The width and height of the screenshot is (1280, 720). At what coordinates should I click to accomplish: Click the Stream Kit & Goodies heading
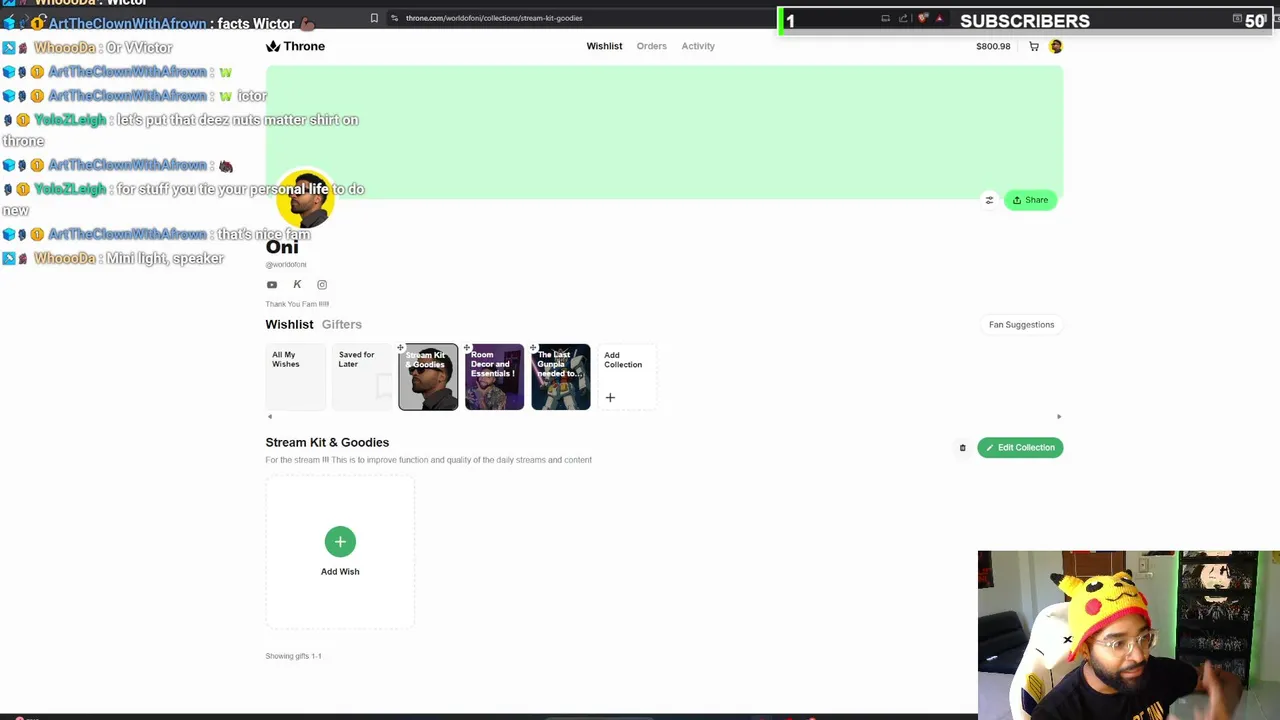point(327,442)
